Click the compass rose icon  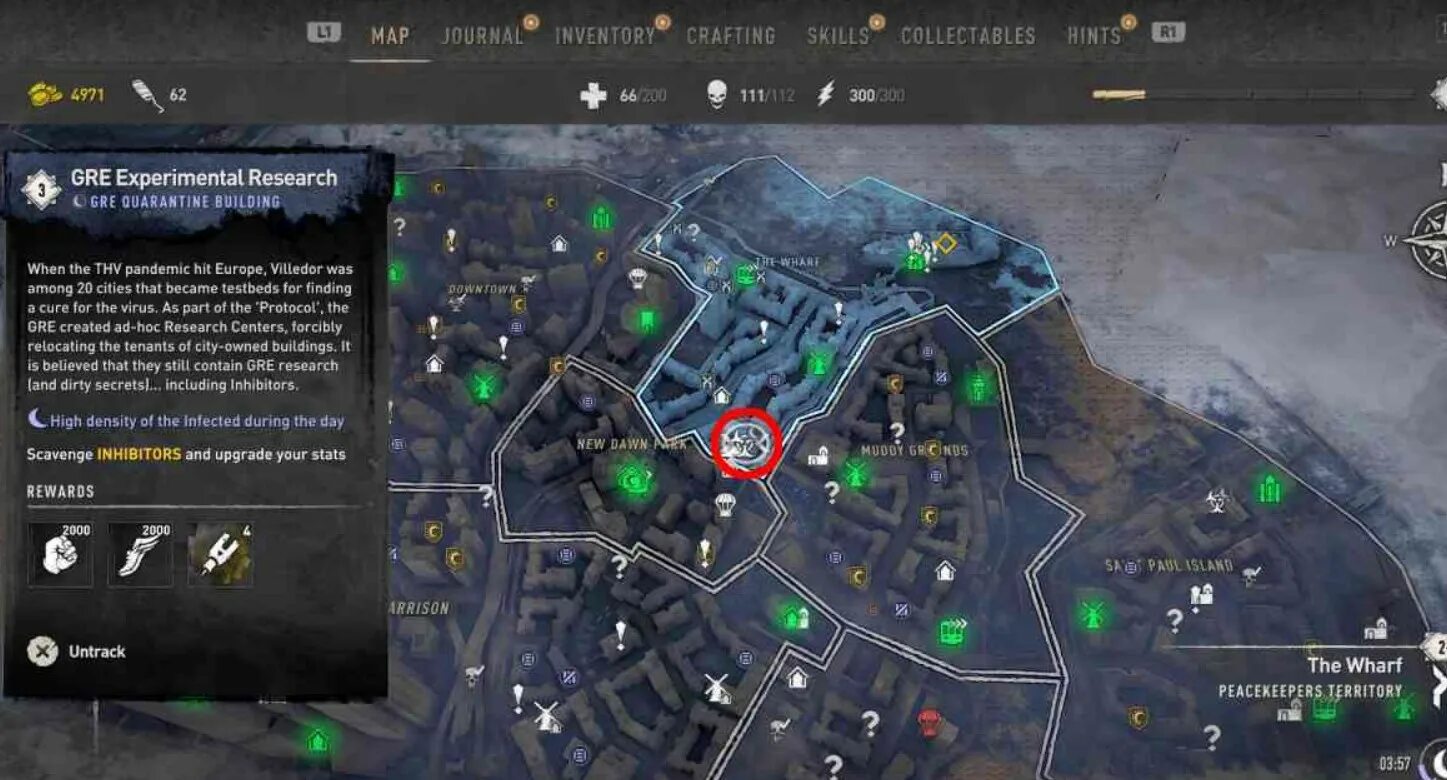click(1428, 240)
